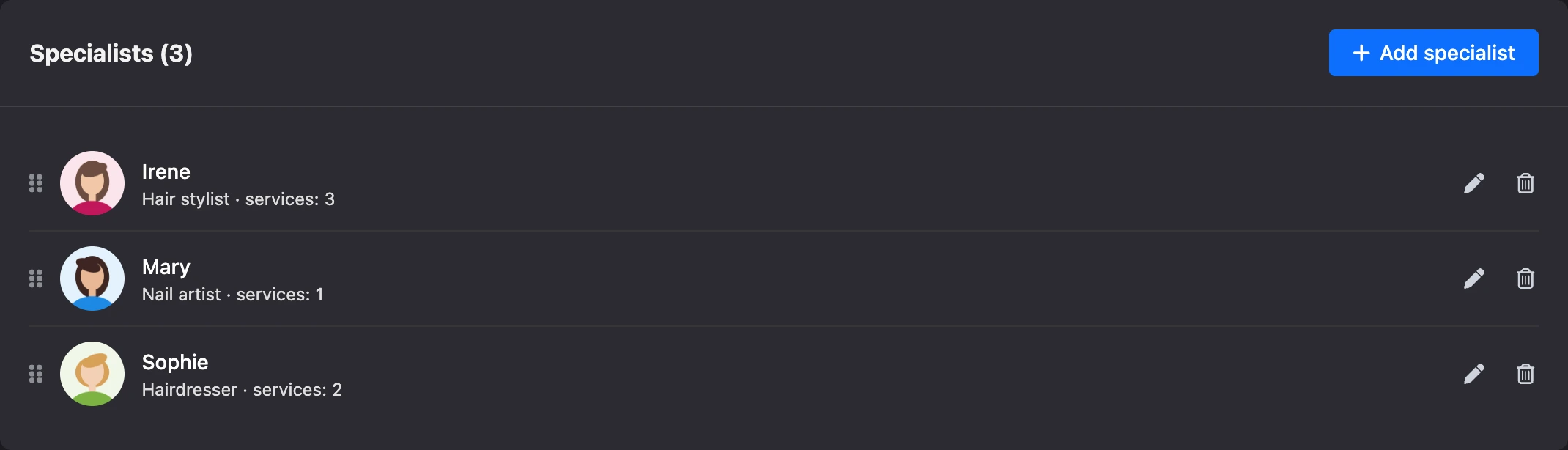Remove Mary via trash icon
This screenshot has height=450, width=1568.
1526,279
